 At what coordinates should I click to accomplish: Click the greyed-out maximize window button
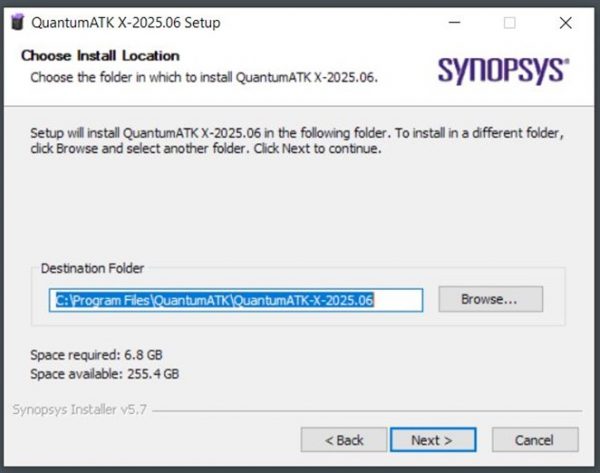[509, 23]
